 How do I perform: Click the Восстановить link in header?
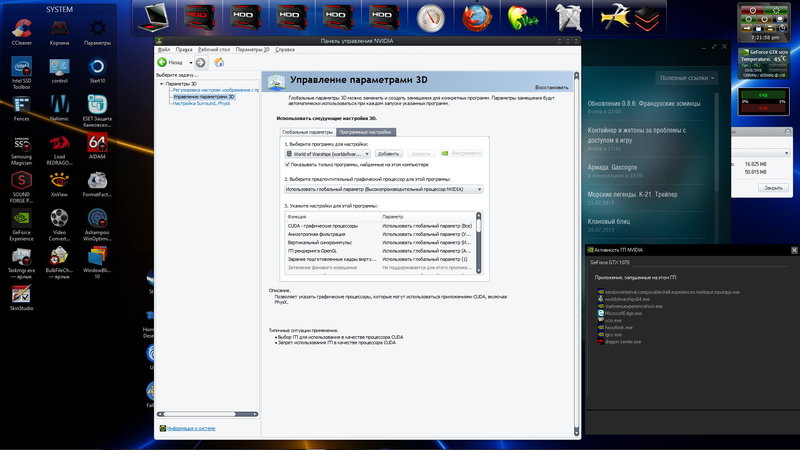pyautogui.click(x=552, y=87)
